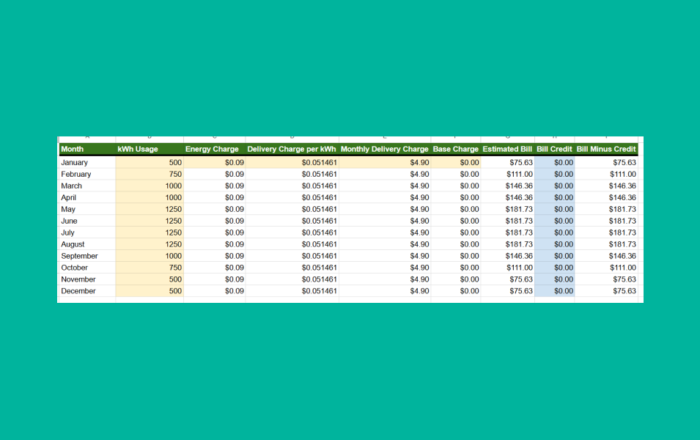700x440 pixels.
Task: Select the "Base Charge" column header
Action: click(x=456, y=149)
